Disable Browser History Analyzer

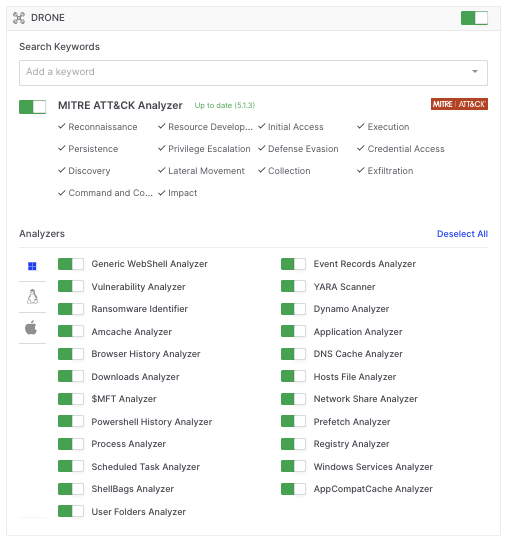click(x=71, y=354)
